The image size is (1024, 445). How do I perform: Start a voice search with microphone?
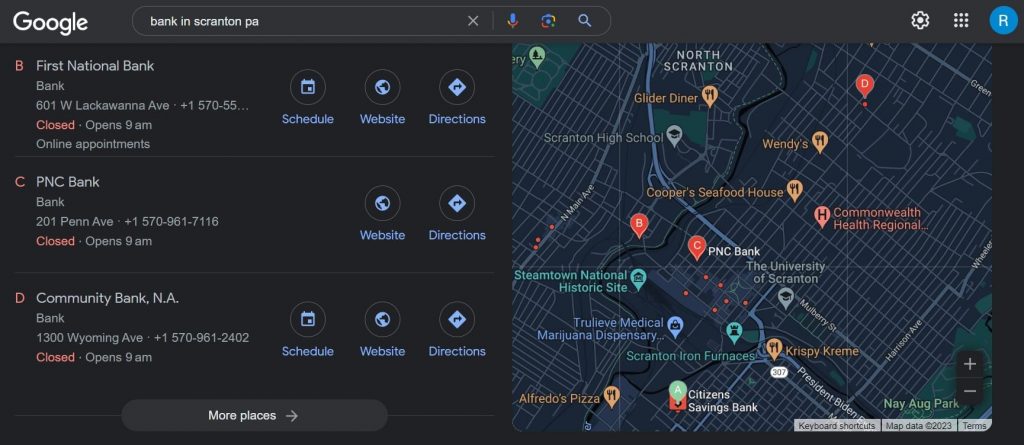[513, 21]
